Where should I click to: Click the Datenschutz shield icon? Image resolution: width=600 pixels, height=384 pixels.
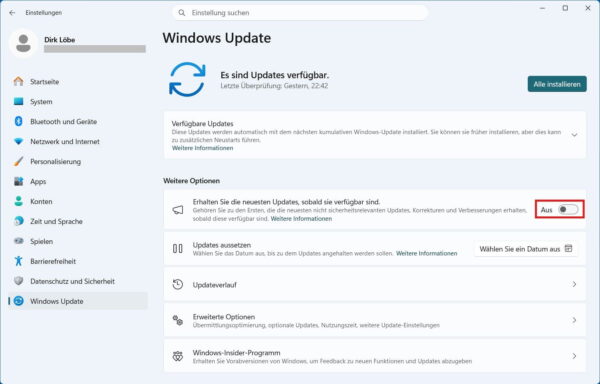tap(18, 281)
